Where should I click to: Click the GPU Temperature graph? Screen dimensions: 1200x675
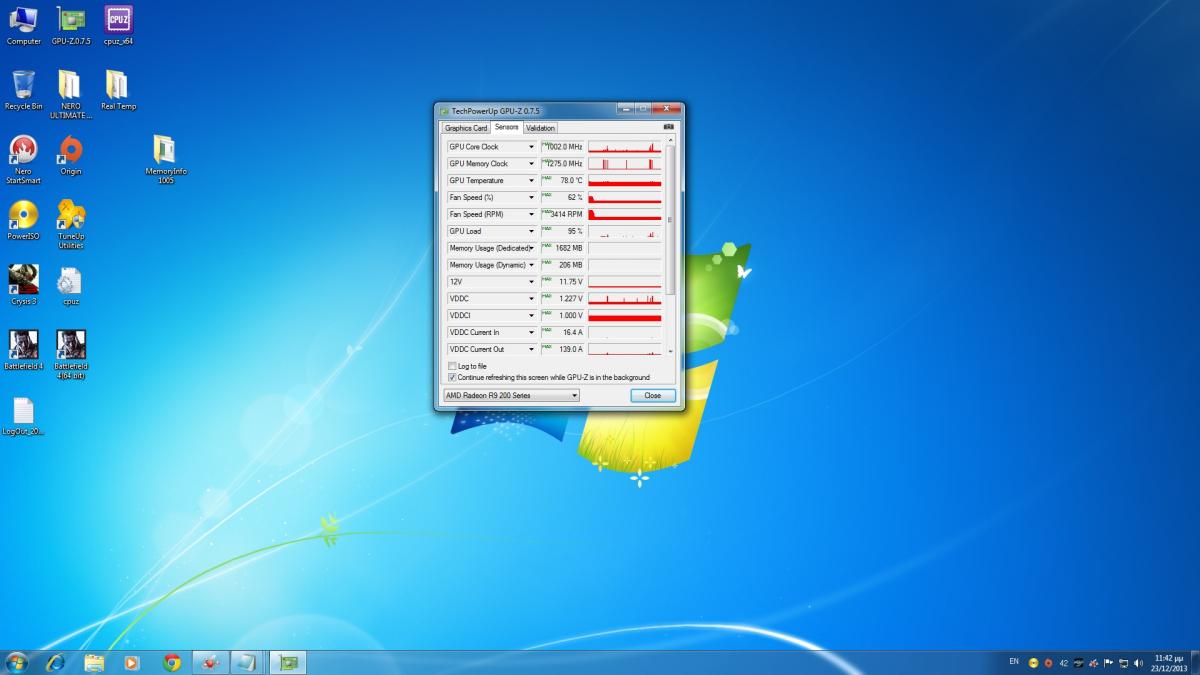click(x=625, y=181)
